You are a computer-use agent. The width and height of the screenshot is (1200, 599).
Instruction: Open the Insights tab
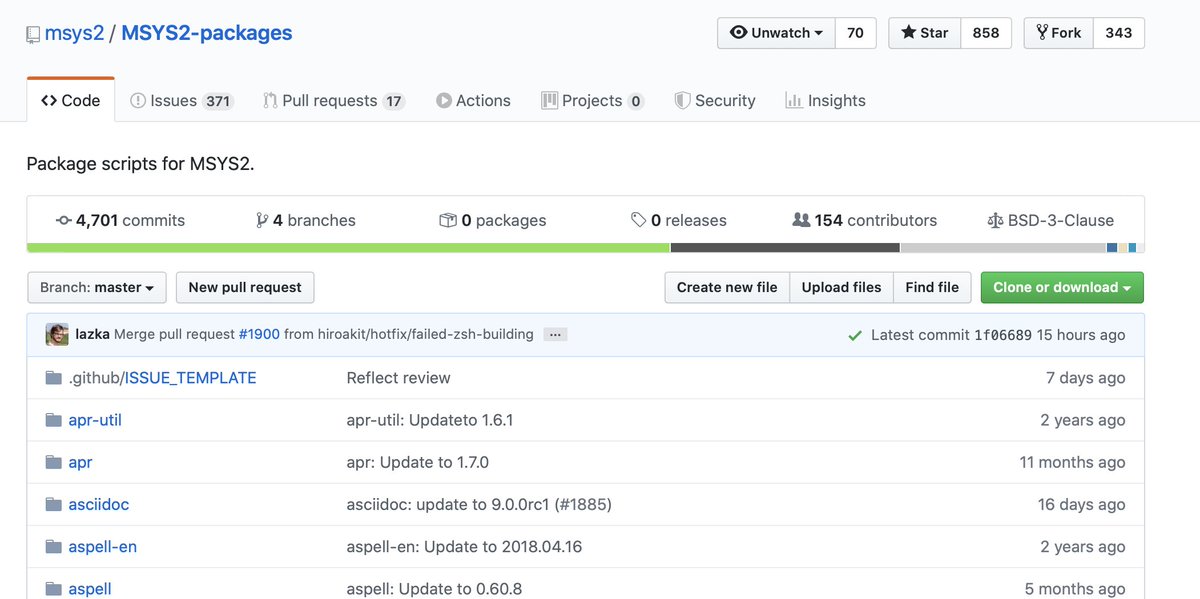(x=825, y=100)
